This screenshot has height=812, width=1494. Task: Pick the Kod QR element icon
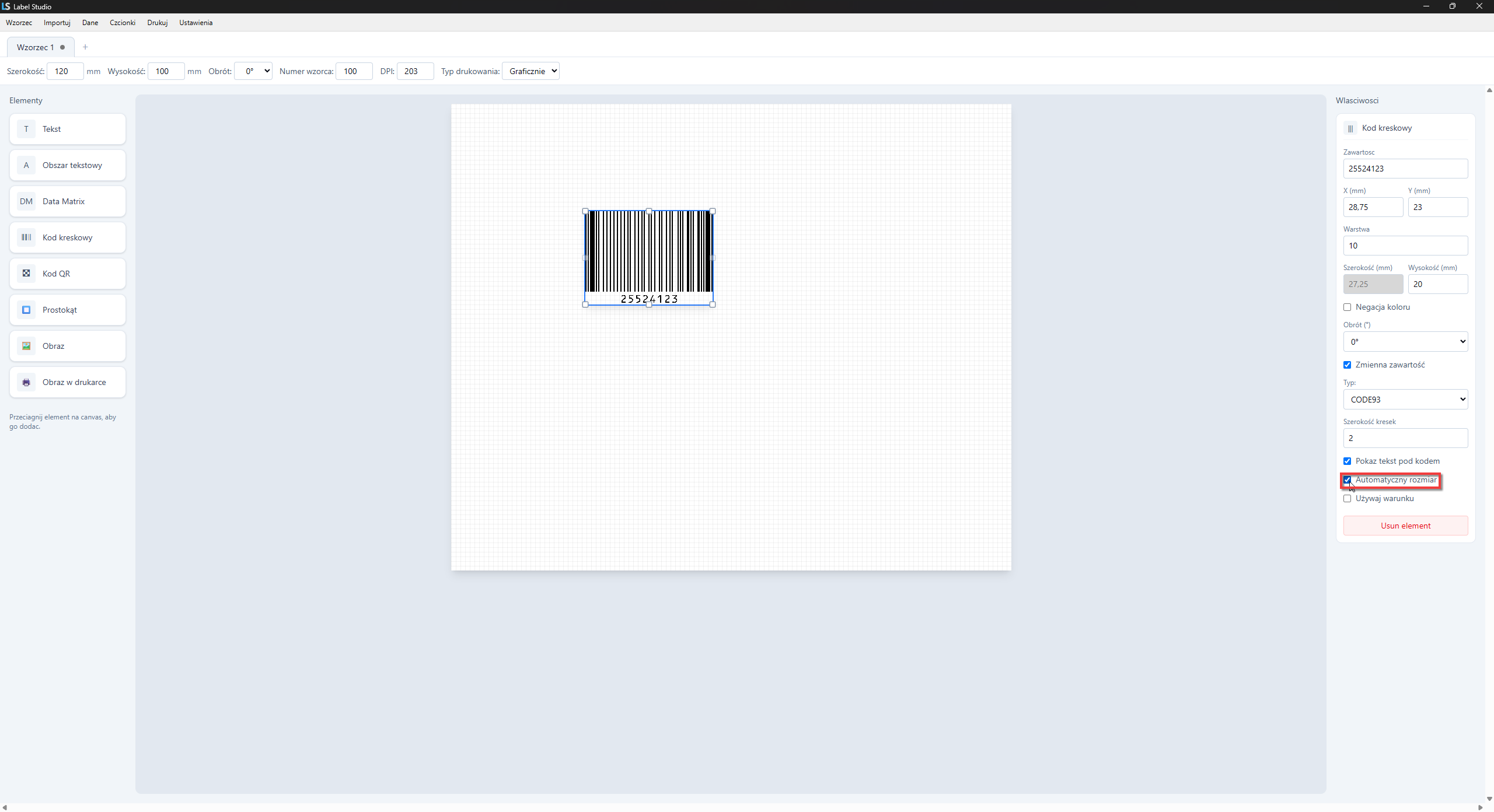26,274
